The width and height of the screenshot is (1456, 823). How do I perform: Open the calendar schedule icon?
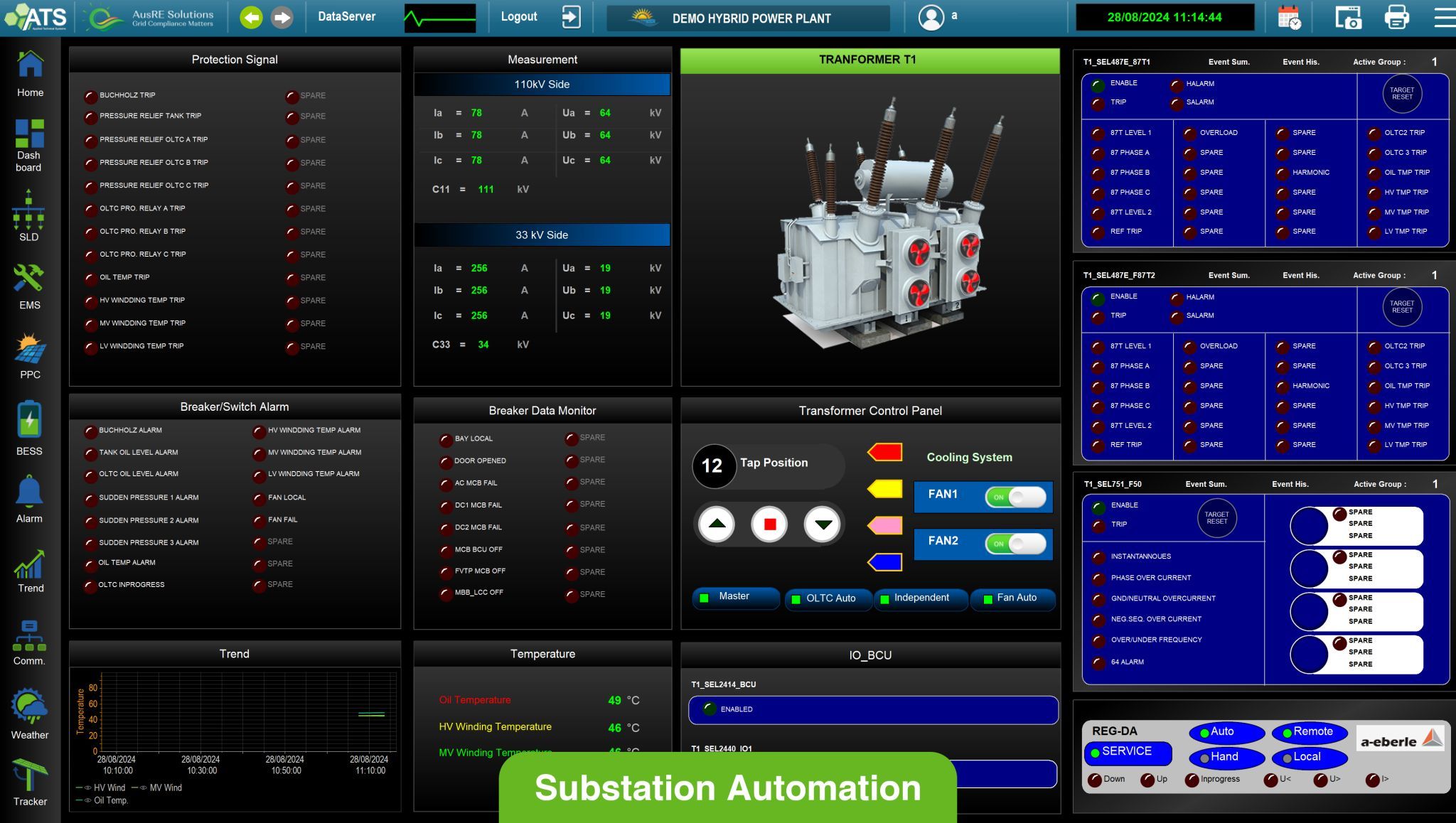[1289, 17]
